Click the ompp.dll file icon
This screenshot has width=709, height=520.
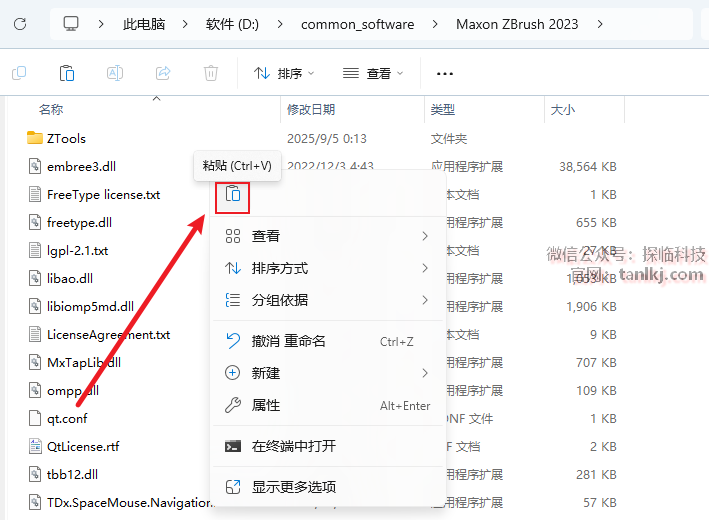click(x=35, y=390)
